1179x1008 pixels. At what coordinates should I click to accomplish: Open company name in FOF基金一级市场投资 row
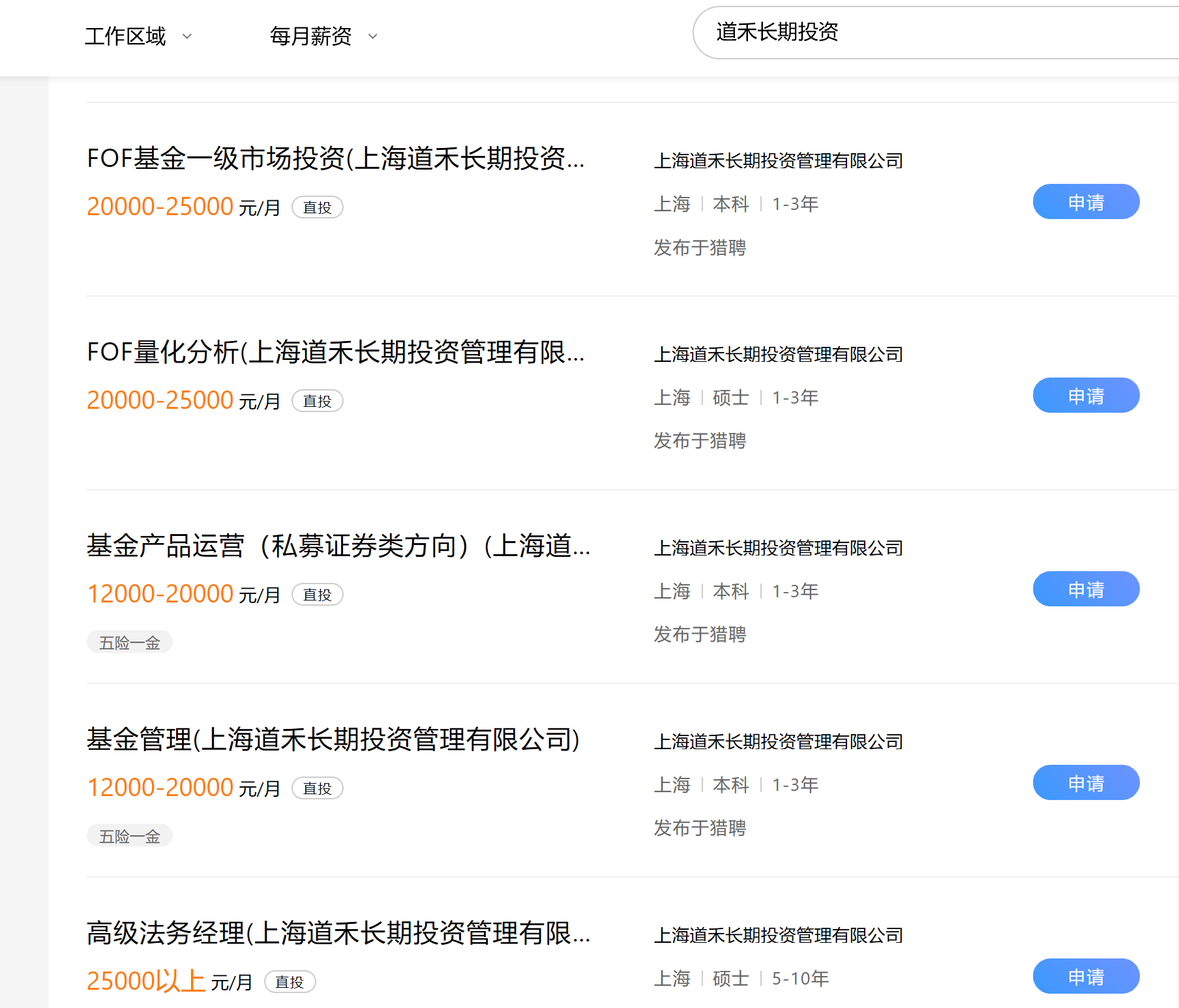[x=779, y=160]
